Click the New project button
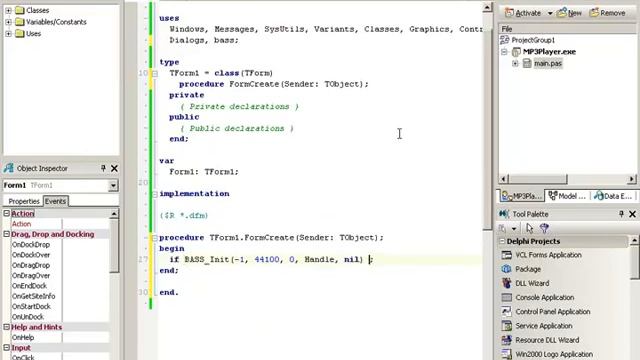Screen dimensions: 640x360 coord(570,13)
